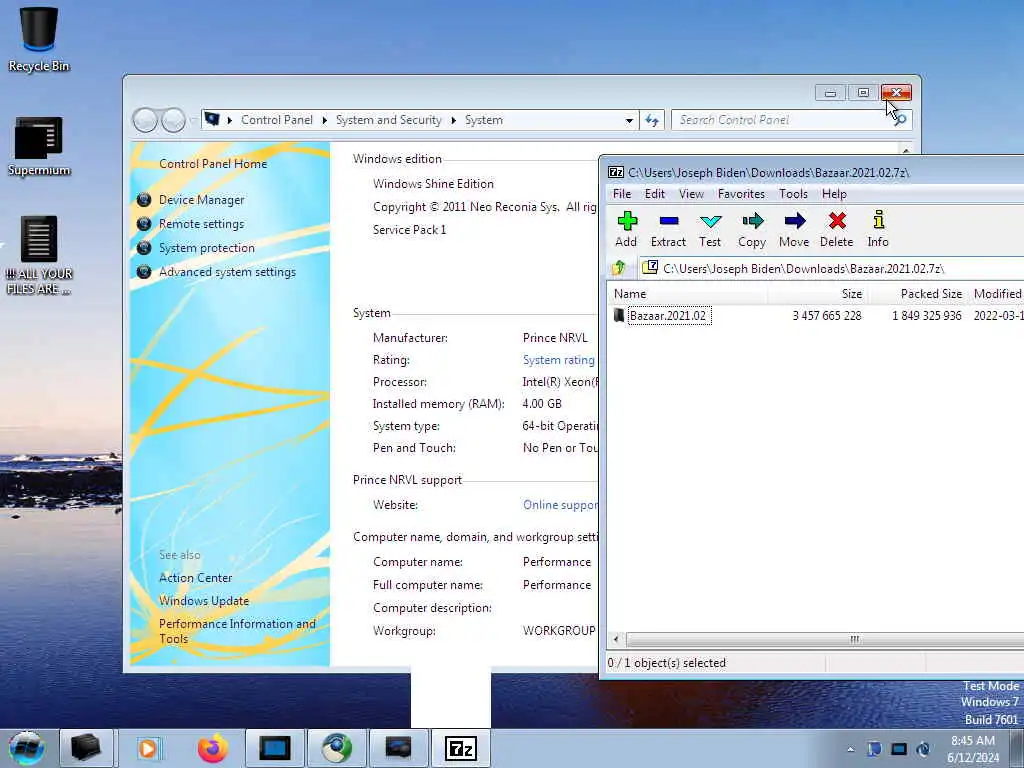Open the Start menu orb

coord(27,748)
